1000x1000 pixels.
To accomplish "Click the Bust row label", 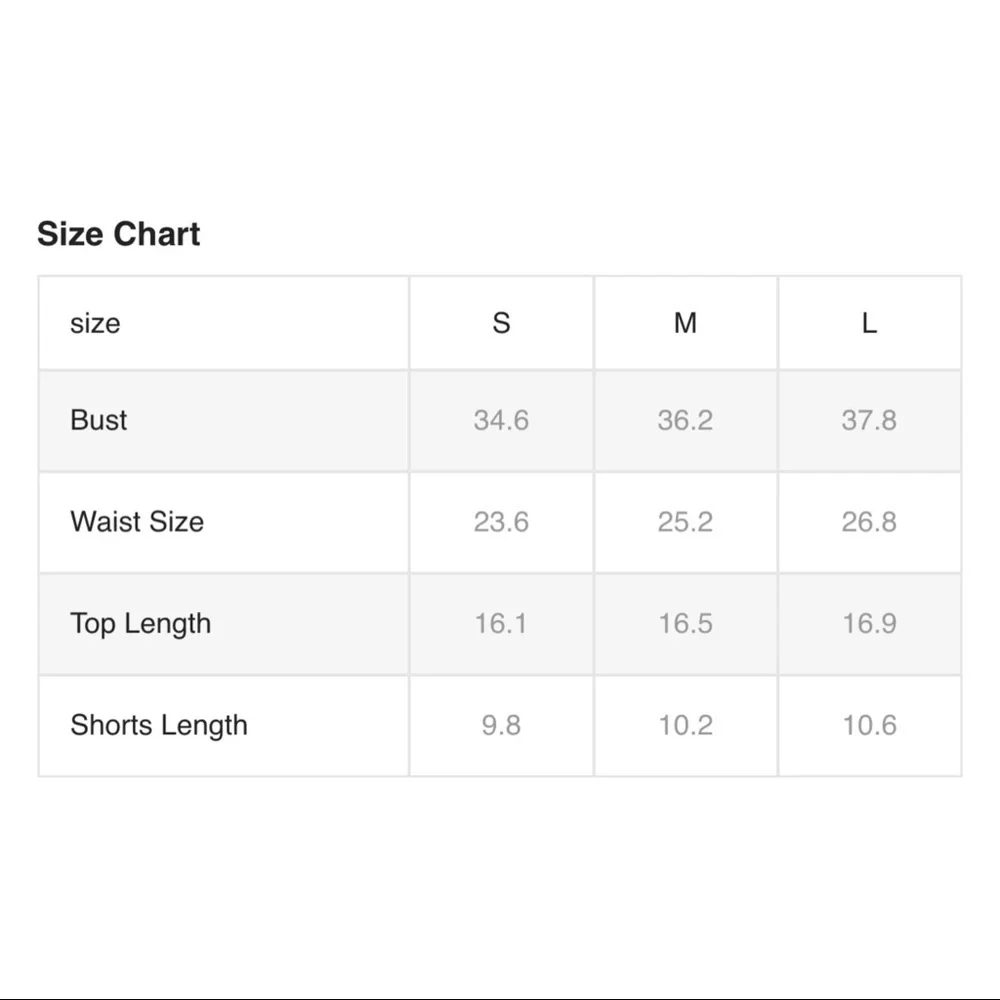I will click(99, 420).
